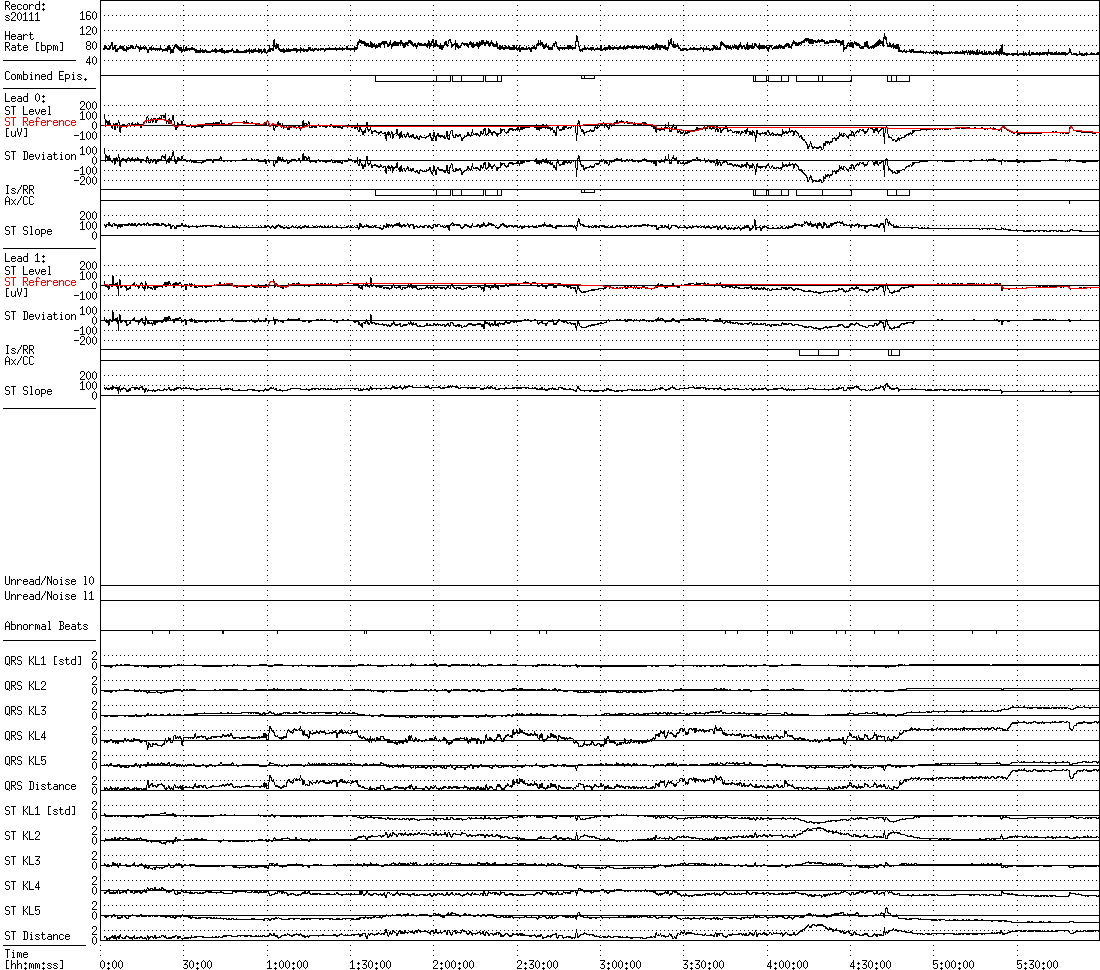This screenshot has width=1100, height=970.
Task: Click the 'Time [hh:mm:ss]' axis label
Action: coord(34,959)
